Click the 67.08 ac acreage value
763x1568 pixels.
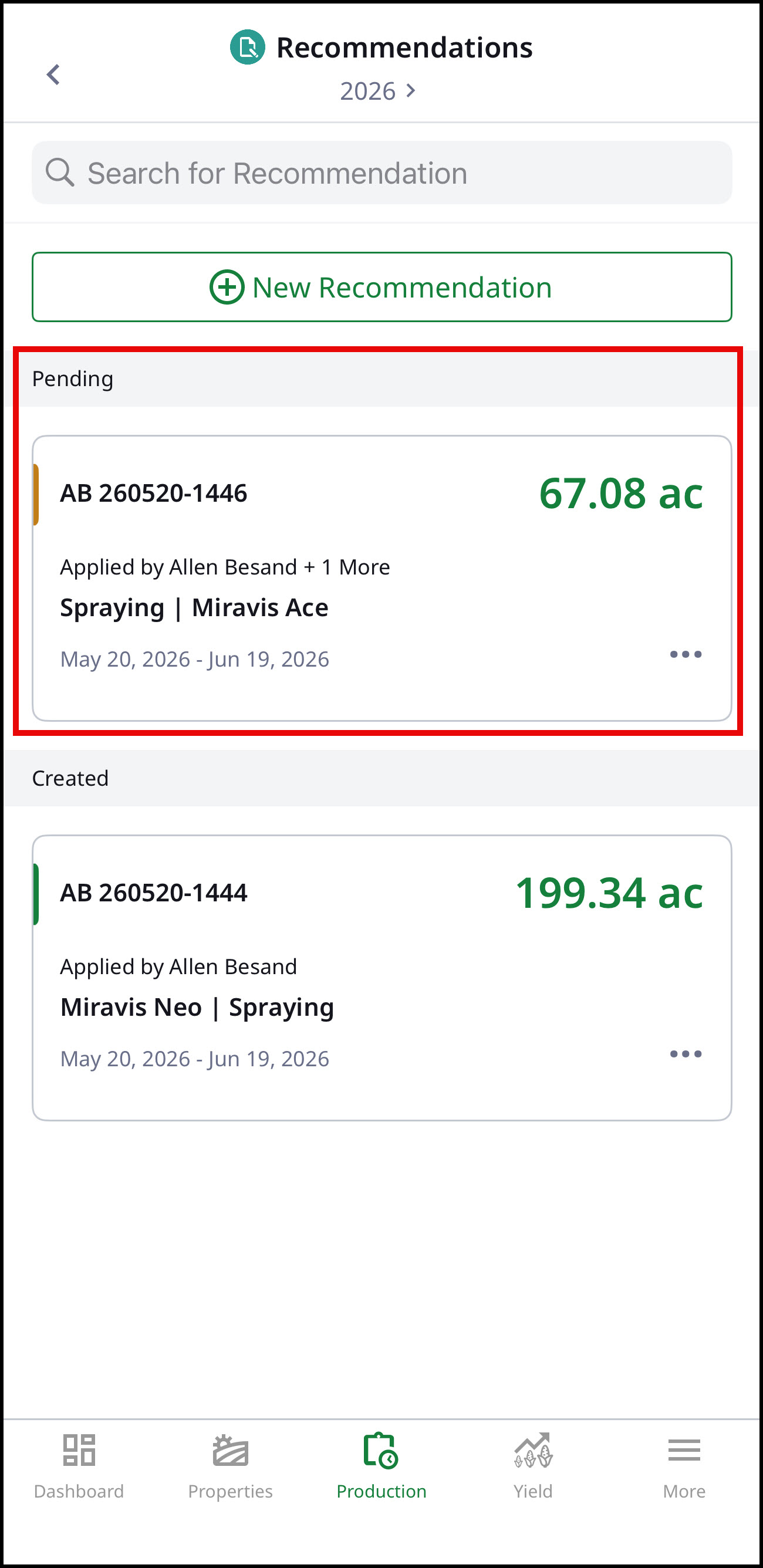pos(621,493)
